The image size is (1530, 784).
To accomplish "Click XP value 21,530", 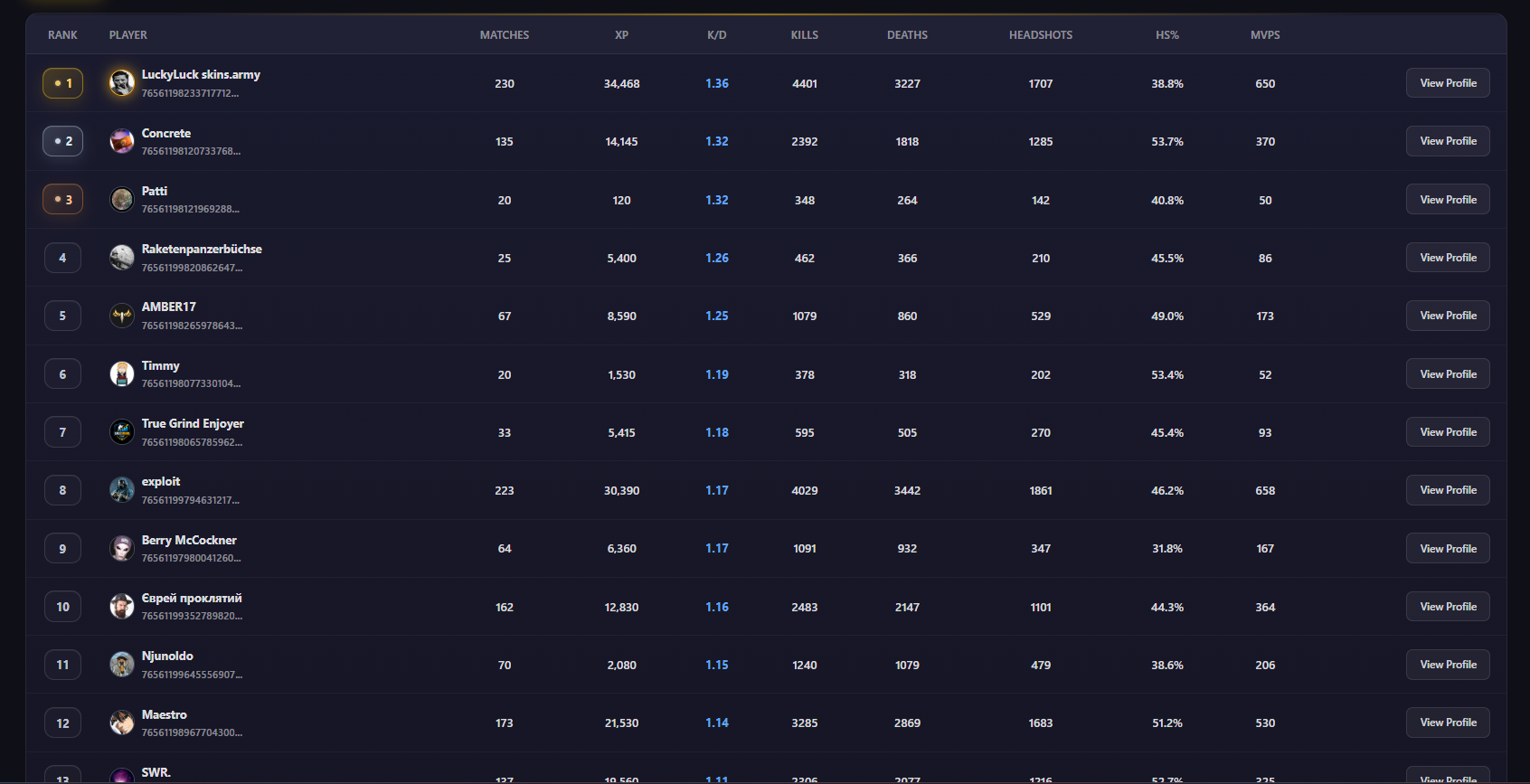I will point(621,723).
